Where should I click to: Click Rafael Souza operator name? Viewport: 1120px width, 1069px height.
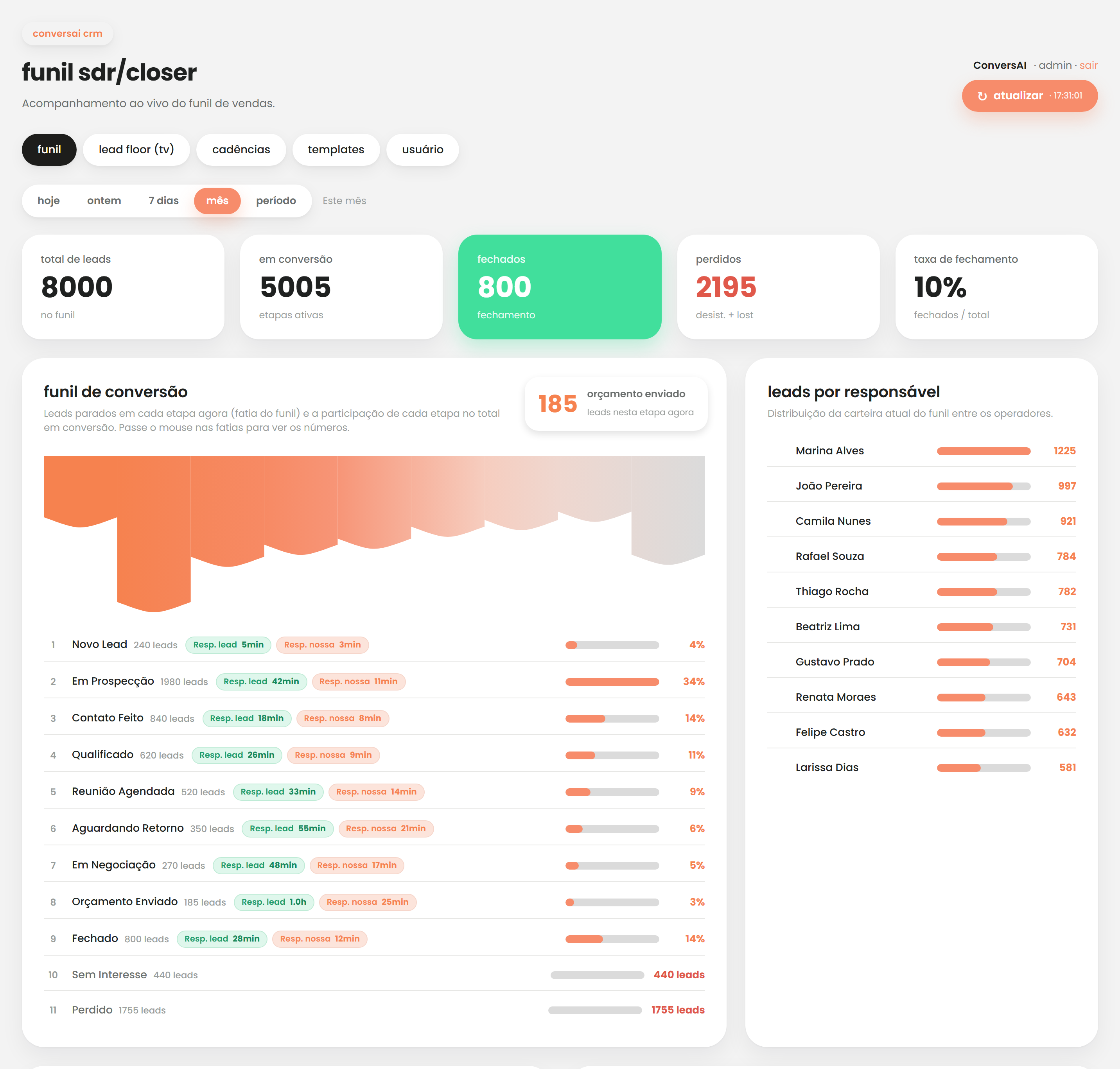(829, 557)
